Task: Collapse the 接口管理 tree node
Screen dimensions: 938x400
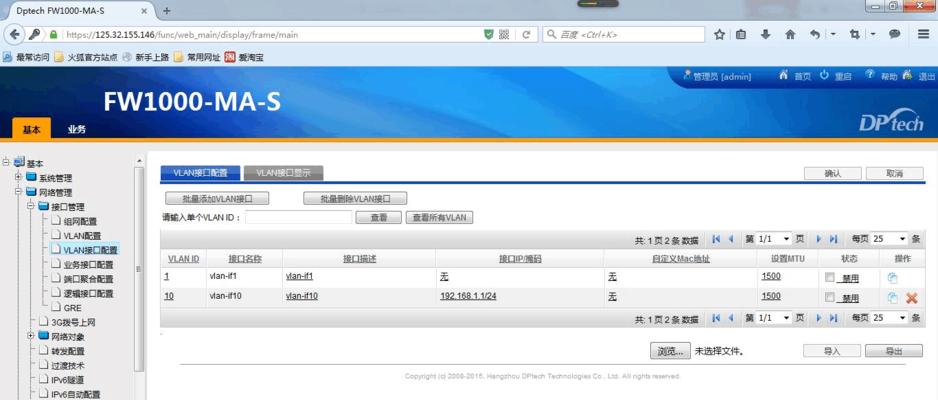Action: click(30, 206)
